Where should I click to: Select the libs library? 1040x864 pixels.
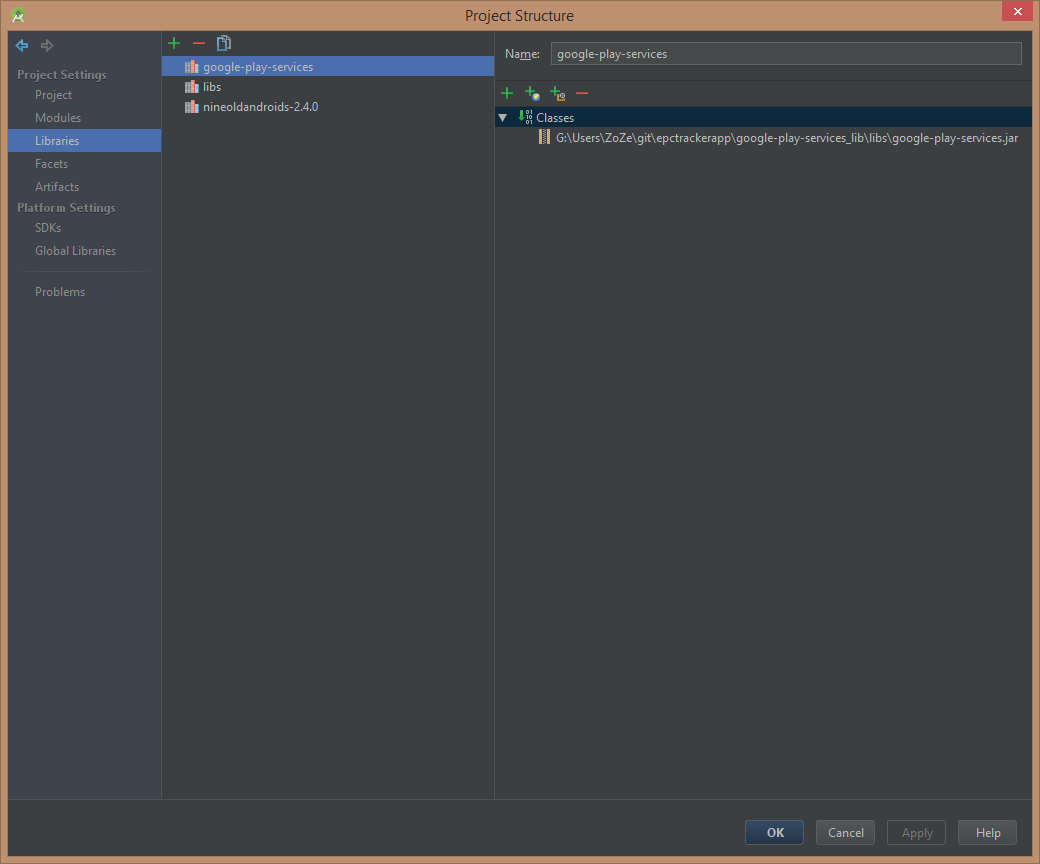tap(212, 87)
